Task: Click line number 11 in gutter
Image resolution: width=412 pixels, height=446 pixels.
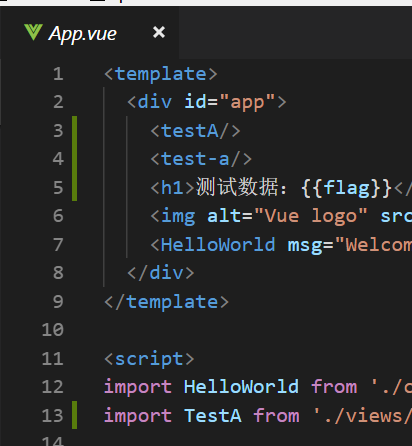Action: coord(53,359)
